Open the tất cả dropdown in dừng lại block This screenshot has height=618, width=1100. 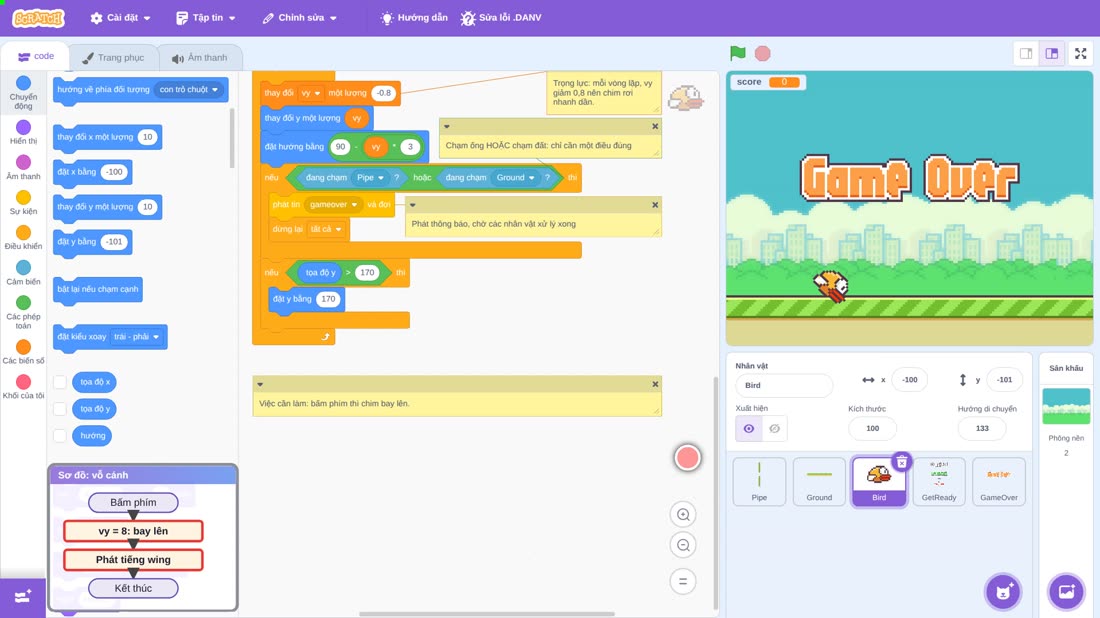tap(326, 229)
